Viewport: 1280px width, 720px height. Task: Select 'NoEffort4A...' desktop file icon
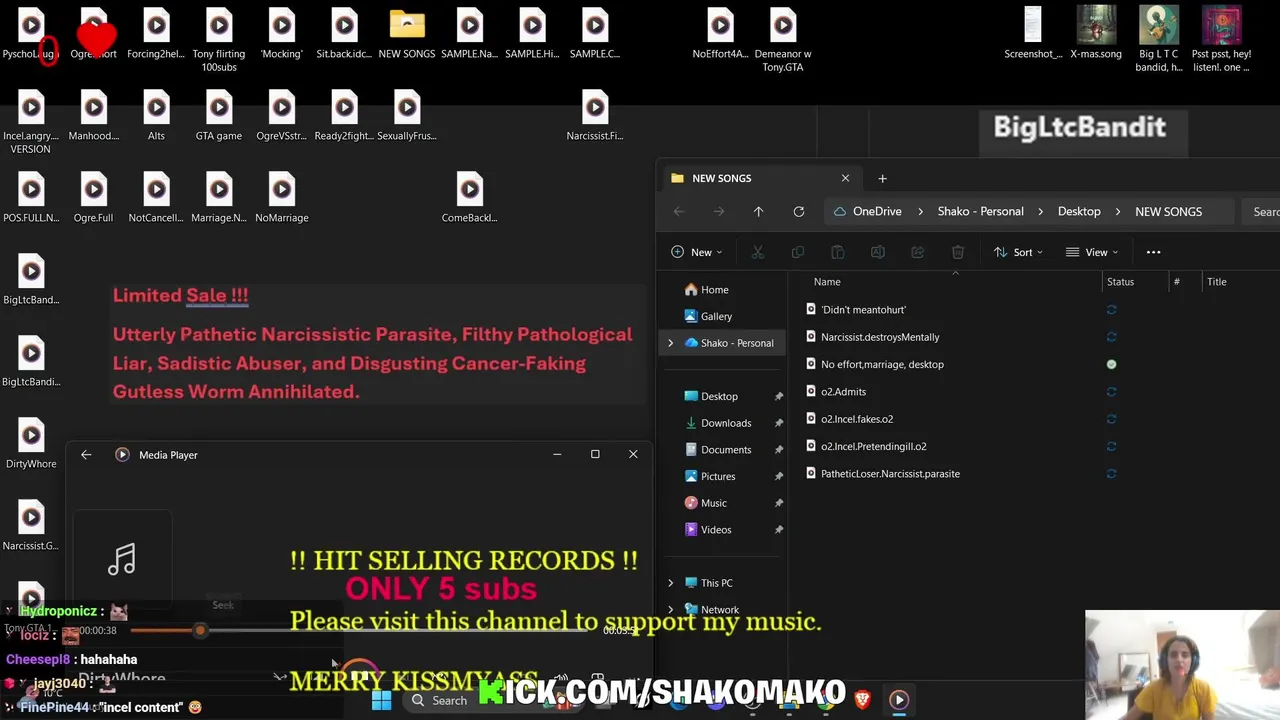point(720,35)
